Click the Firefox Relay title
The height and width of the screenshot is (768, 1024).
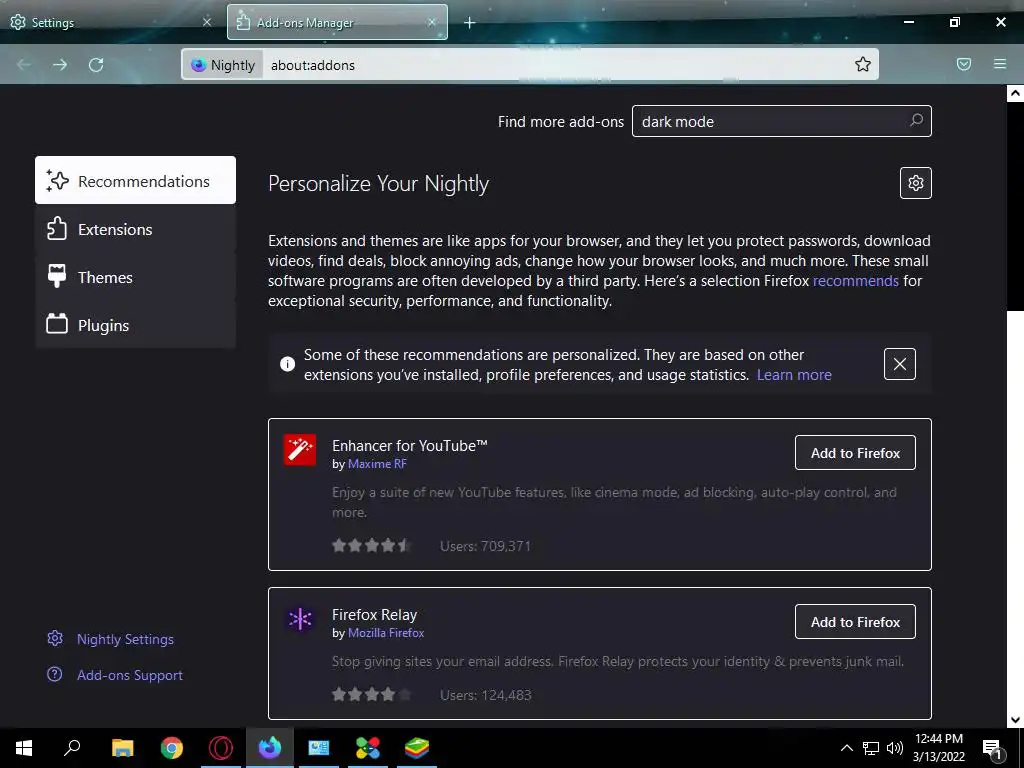click(374, 615)
